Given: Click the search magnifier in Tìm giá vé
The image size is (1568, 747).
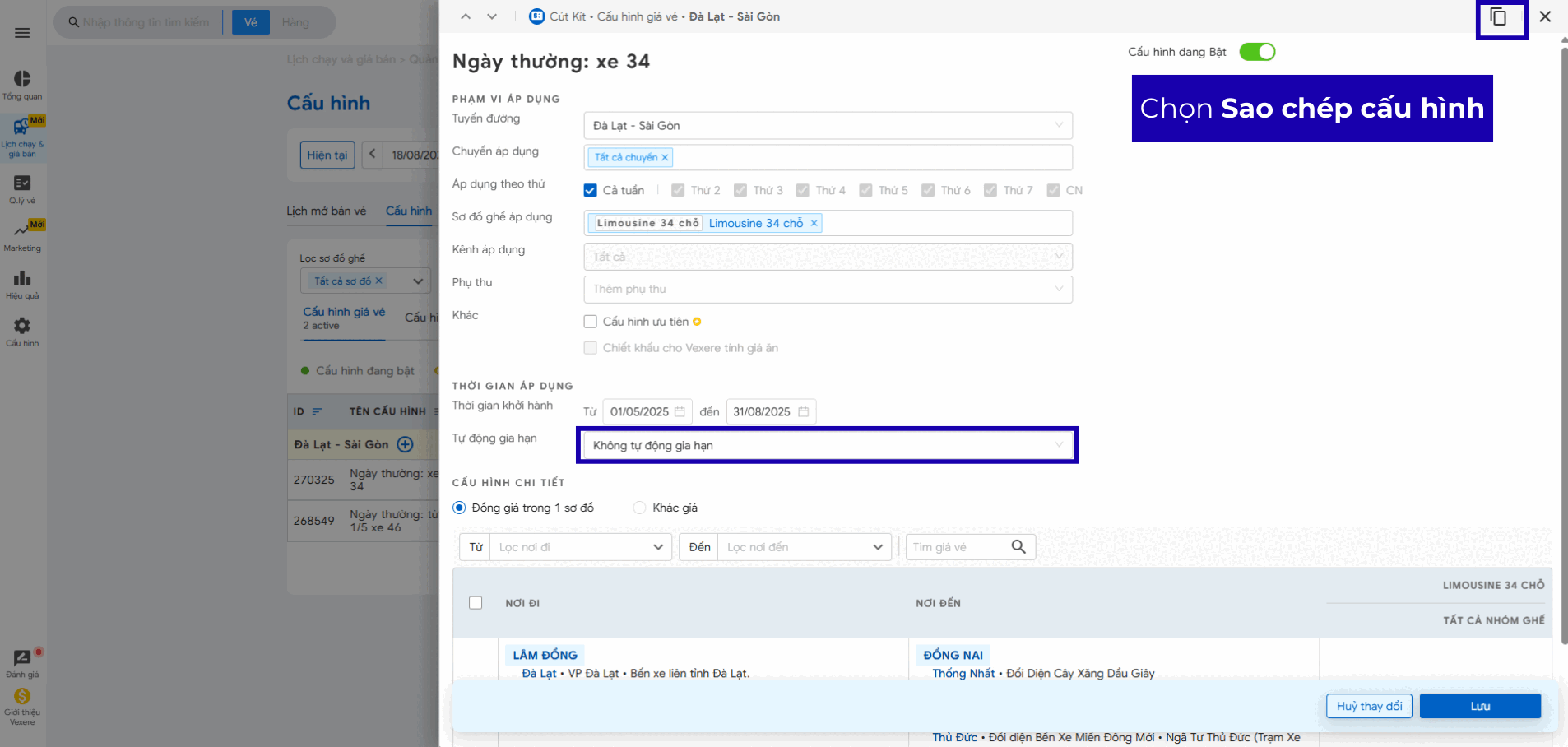Looking at the screenshot, I should tap(1018, 547).
